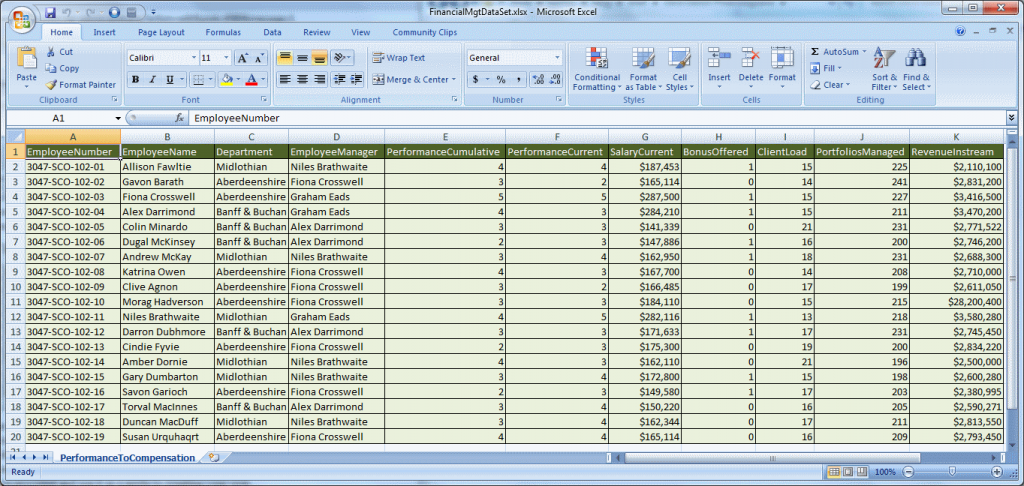Toggle Bottom Align for cells

pyautogui.click(x=319, y=58)
